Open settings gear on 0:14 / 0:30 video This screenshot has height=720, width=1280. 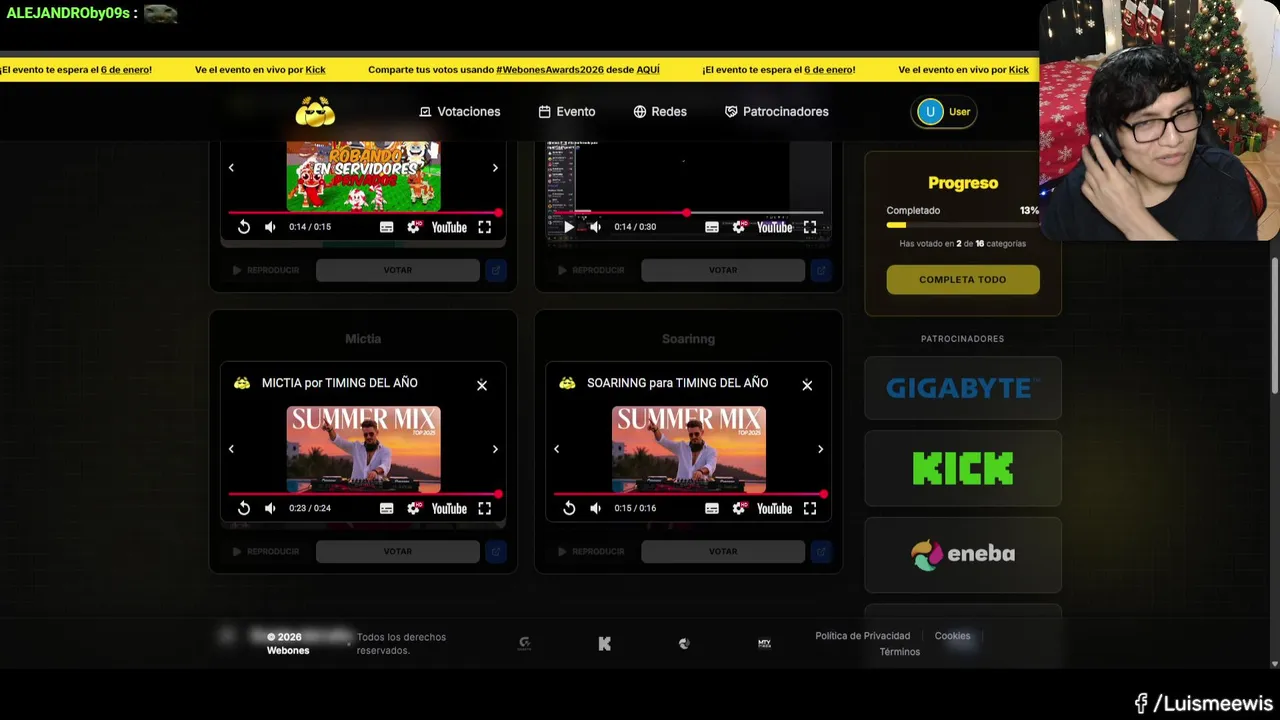point(739,227)
